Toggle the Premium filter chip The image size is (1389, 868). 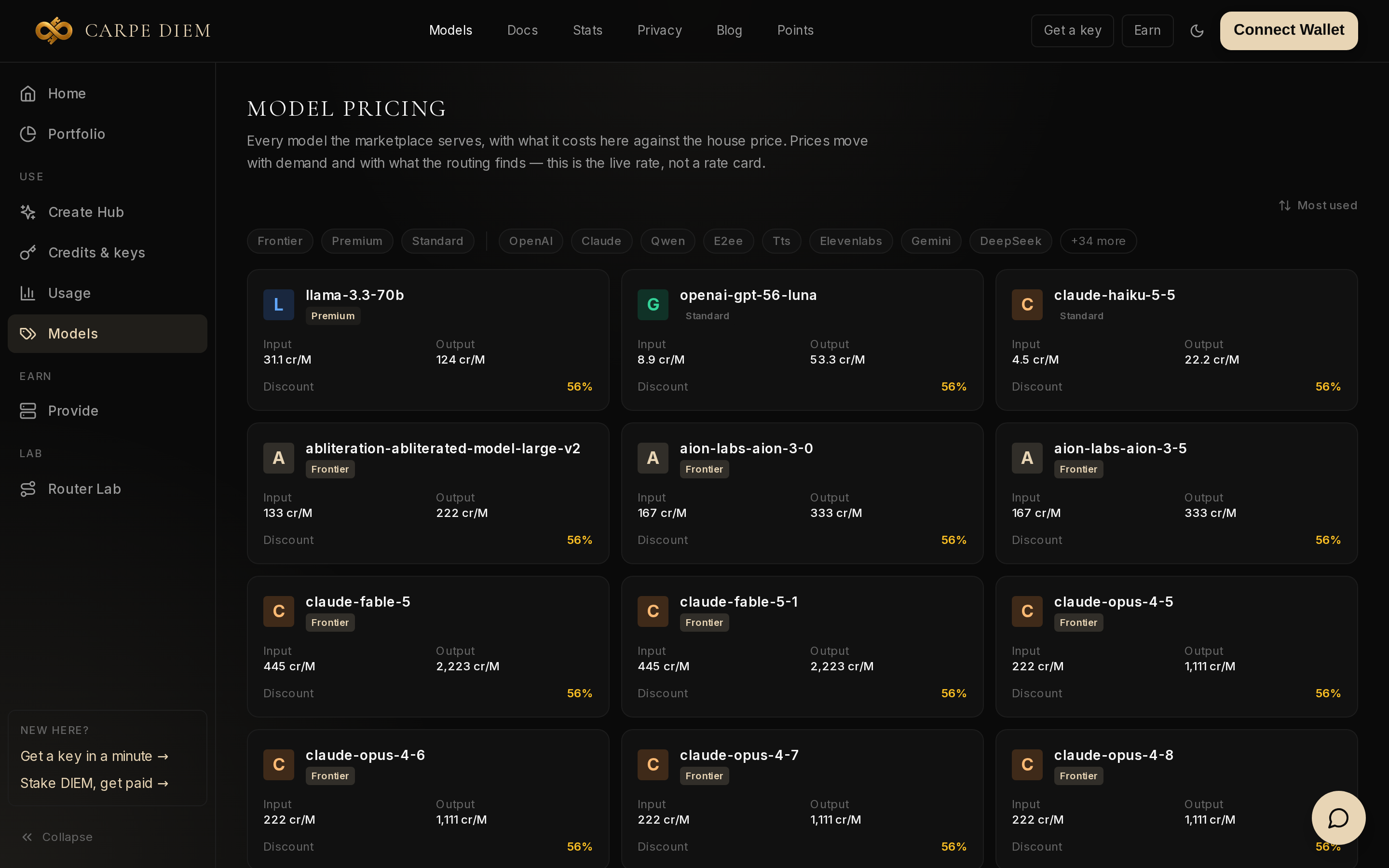point(357,241)
